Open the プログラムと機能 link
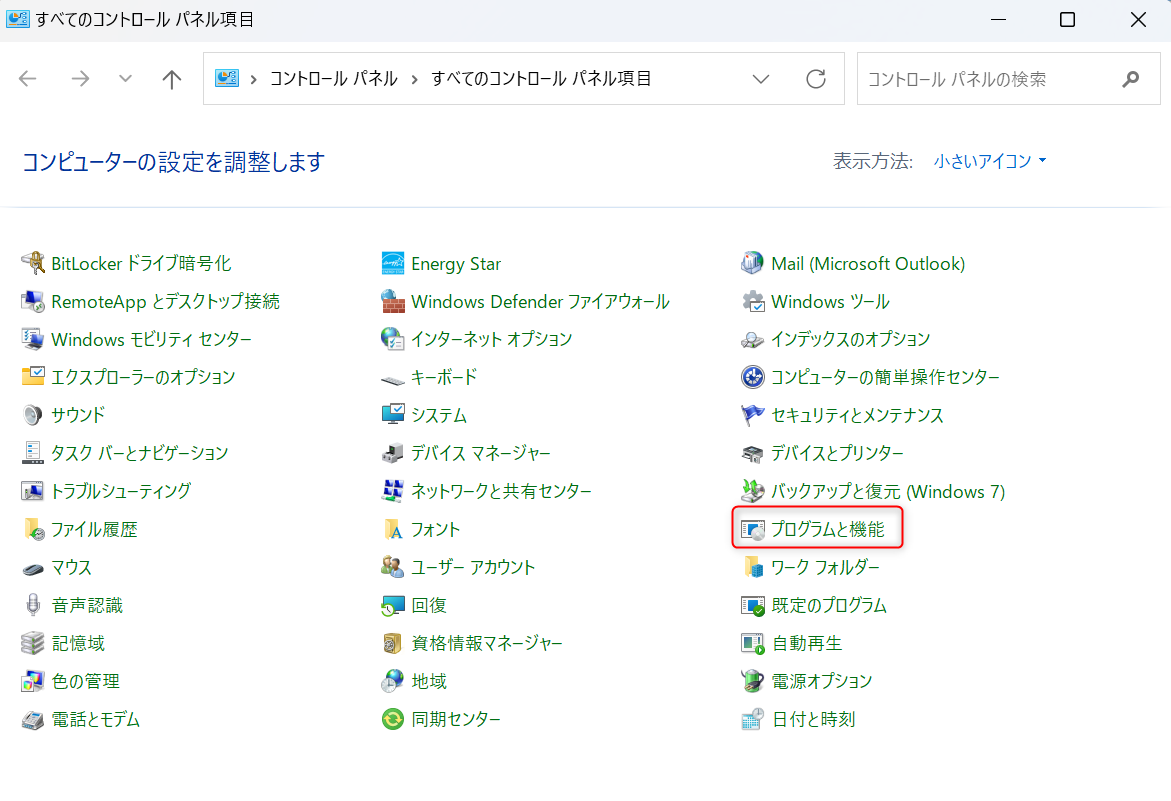 click(827, 529)
